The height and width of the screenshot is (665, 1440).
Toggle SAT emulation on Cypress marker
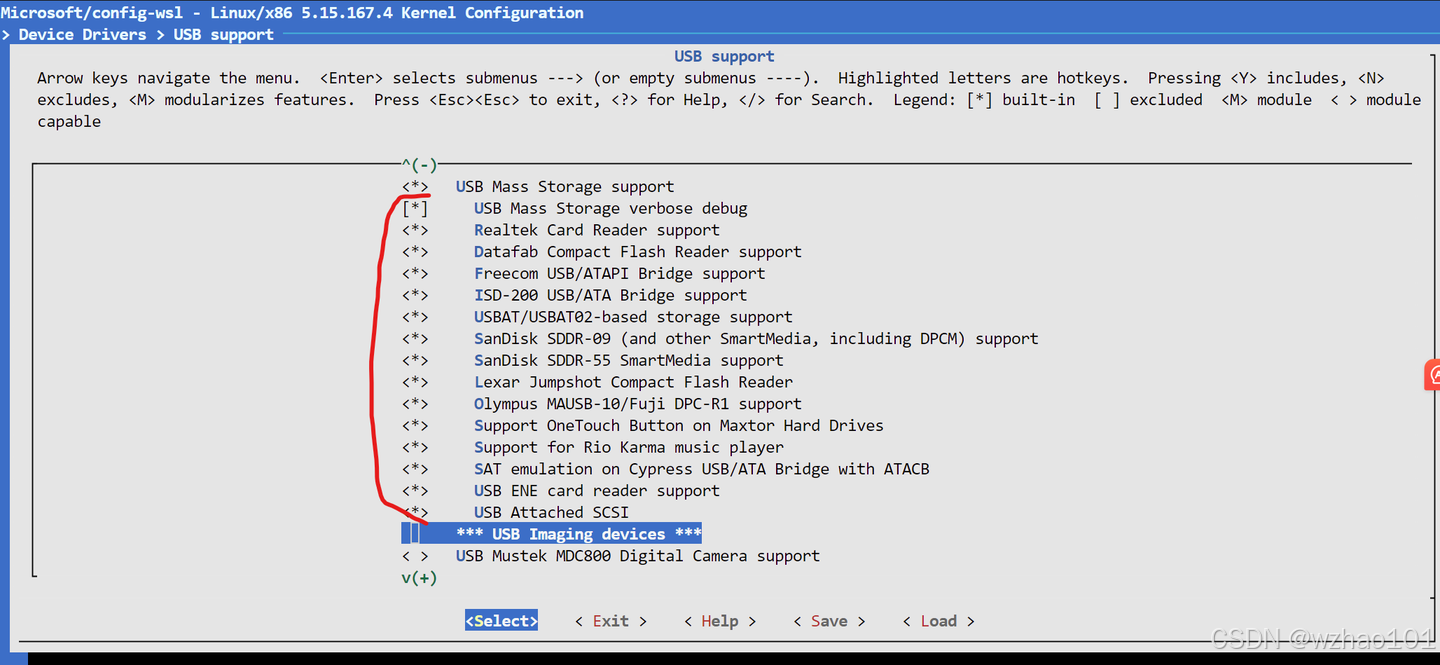(416, 469)
